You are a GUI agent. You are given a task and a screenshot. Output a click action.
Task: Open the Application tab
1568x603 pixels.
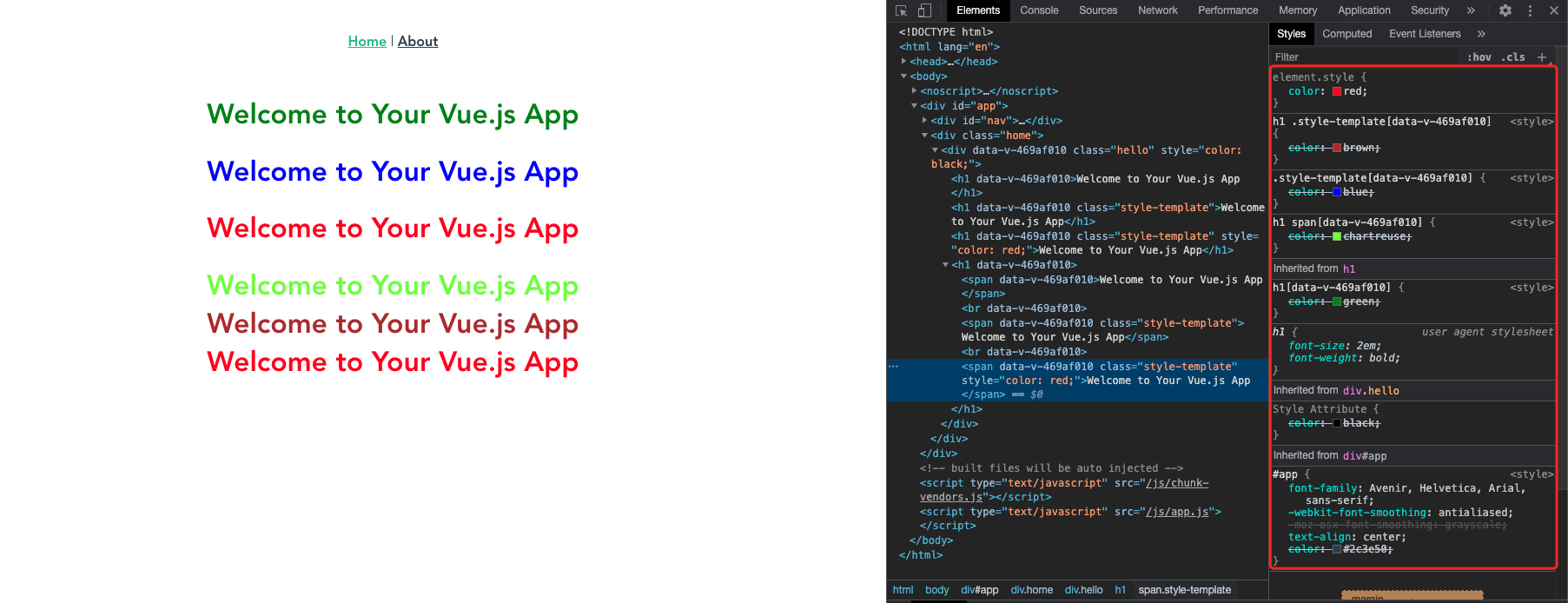point(1364,10)
